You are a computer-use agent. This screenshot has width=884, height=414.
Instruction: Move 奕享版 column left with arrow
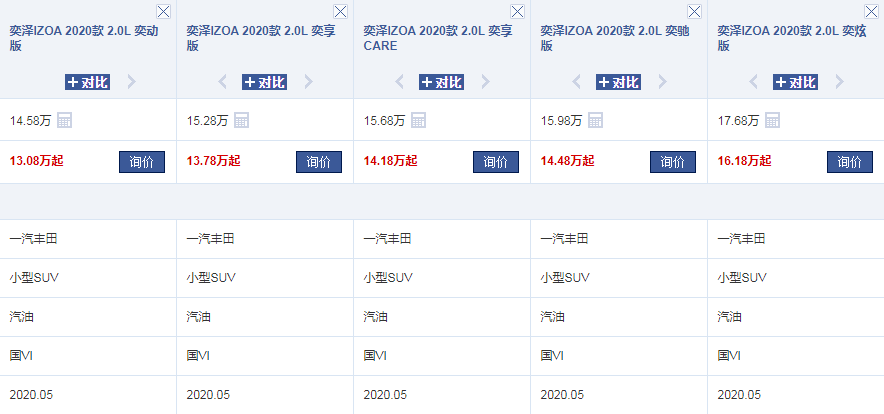click(x=223, y=82)
